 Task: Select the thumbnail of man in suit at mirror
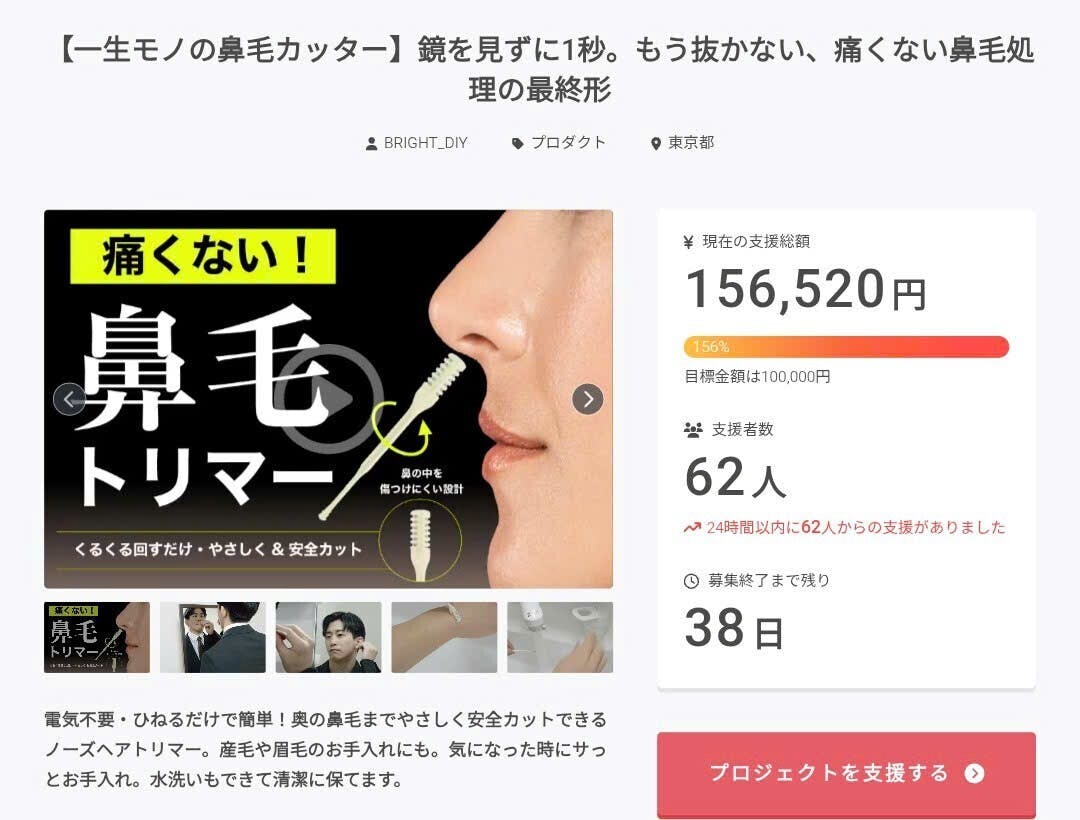click(212, 638)
